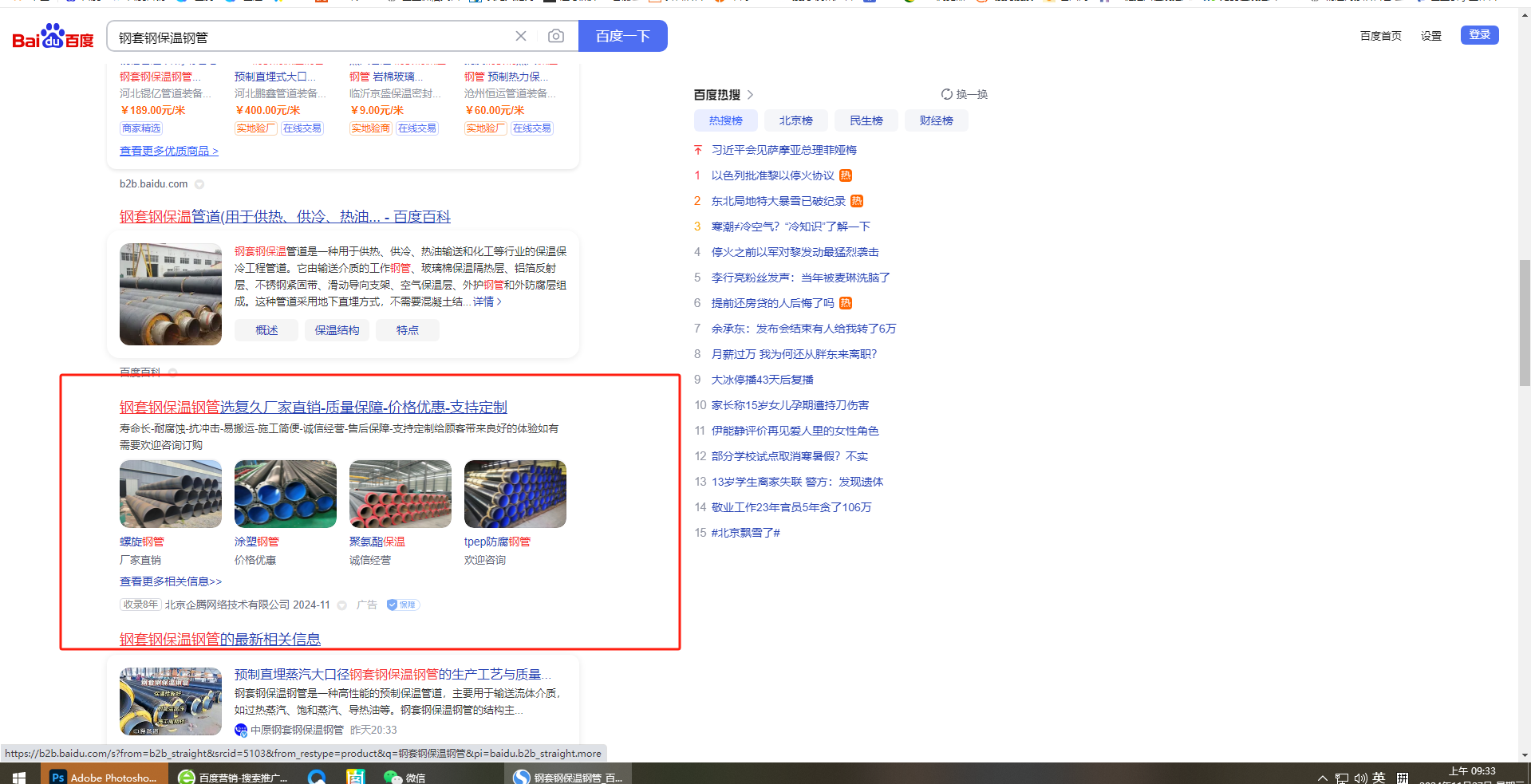Click the 螺旋钢管 pipe thumbnail
This screenshot has height=784, width=1531.
click(x=171, y=494)
